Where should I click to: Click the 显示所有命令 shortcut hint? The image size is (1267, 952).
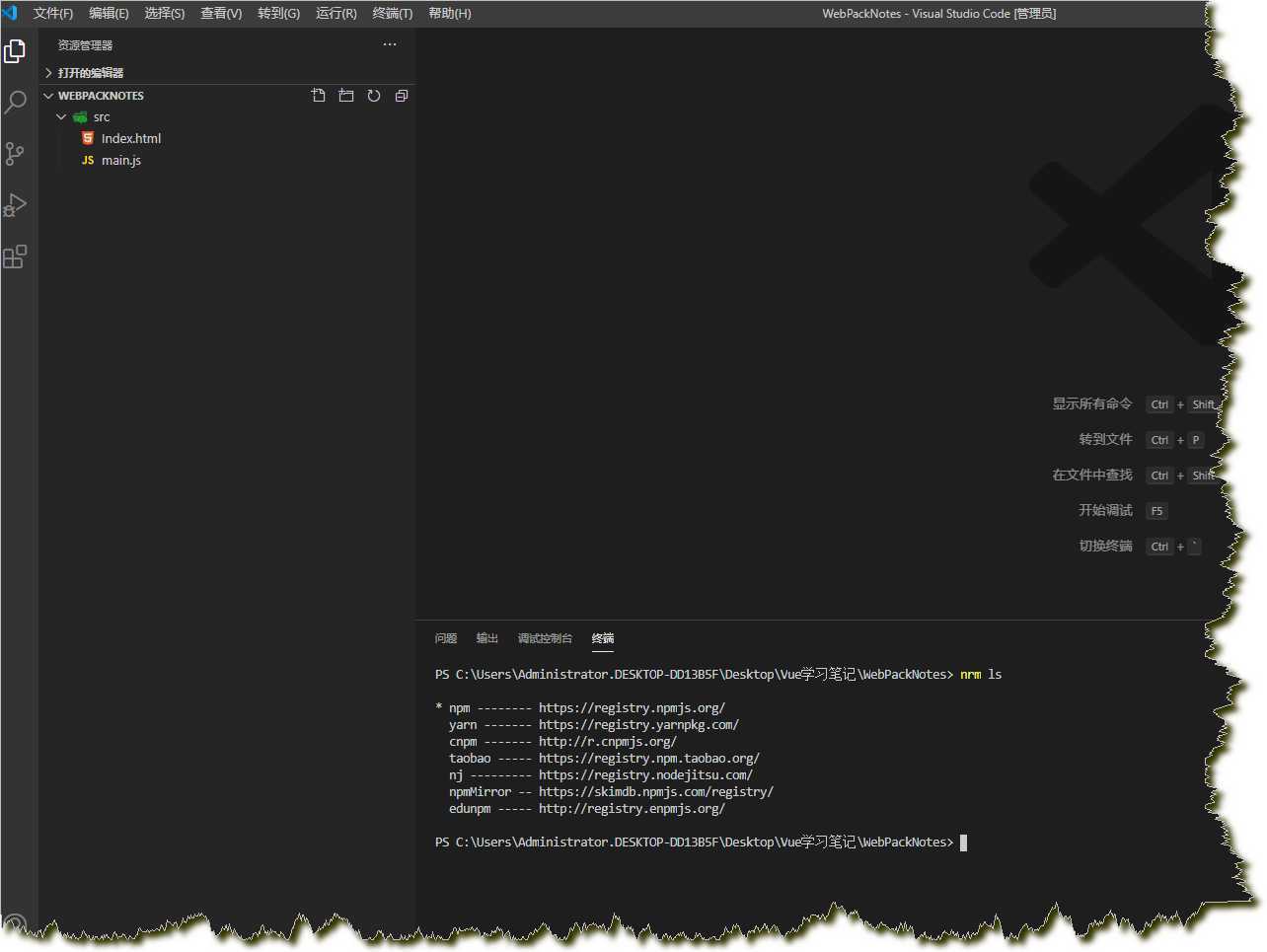click(1091, 403)
